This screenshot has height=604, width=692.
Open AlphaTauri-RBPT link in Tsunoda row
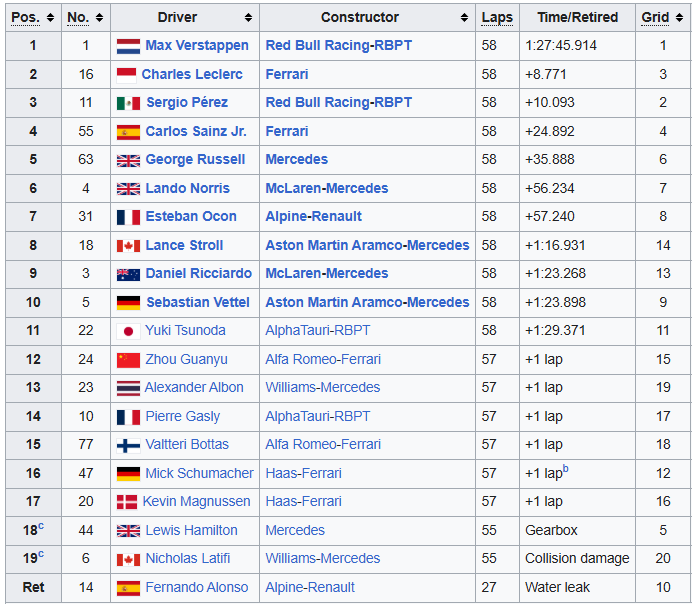click(x=318, y=330)
